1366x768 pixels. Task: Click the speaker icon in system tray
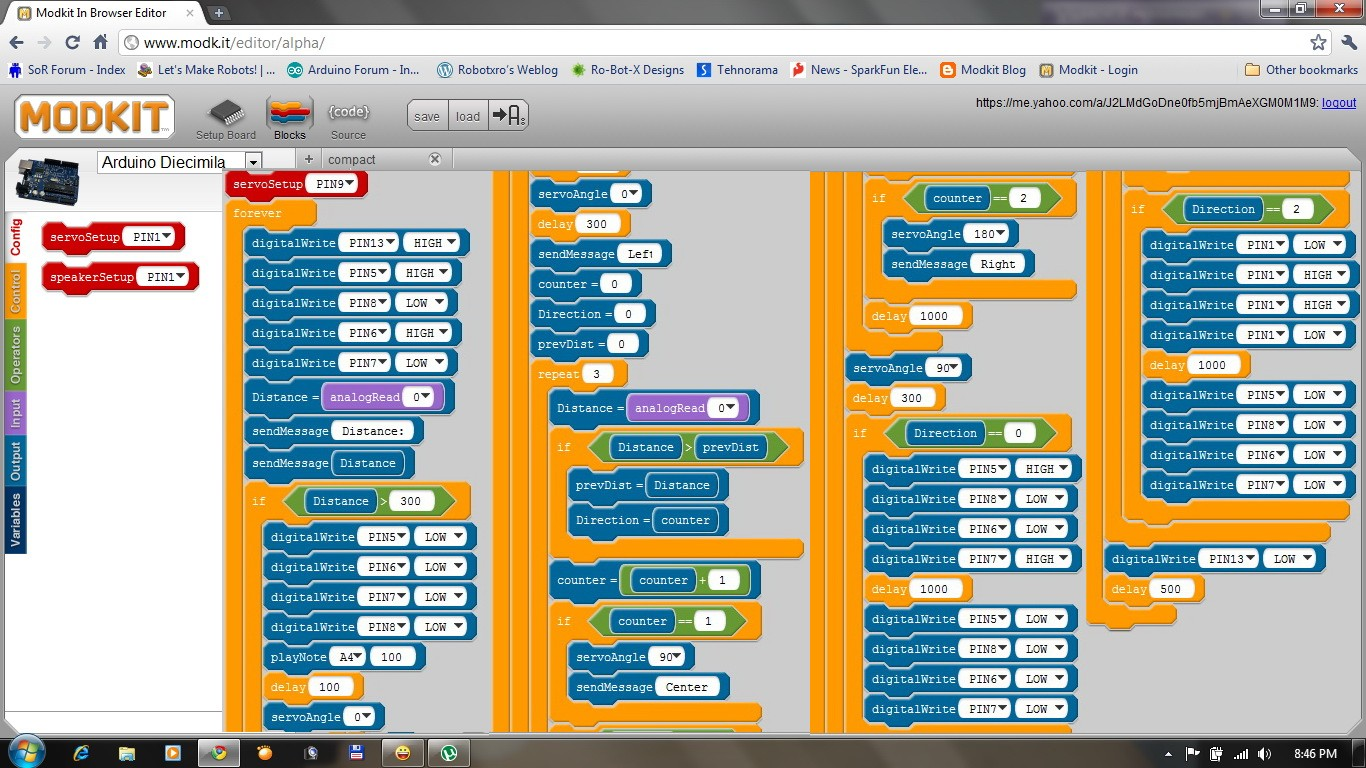click(1262, 752)
